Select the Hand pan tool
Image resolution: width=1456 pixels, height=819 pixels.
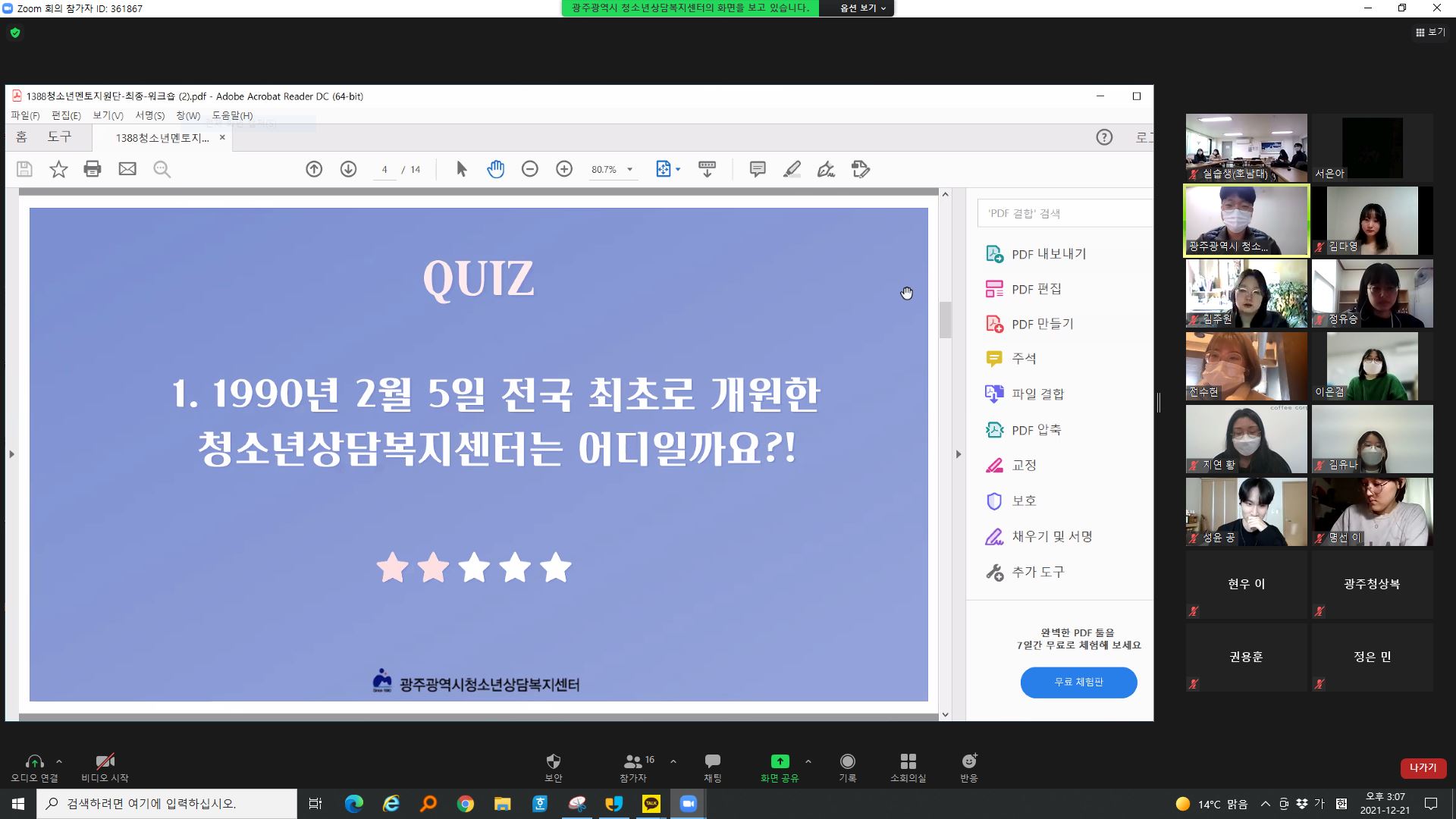495,169
